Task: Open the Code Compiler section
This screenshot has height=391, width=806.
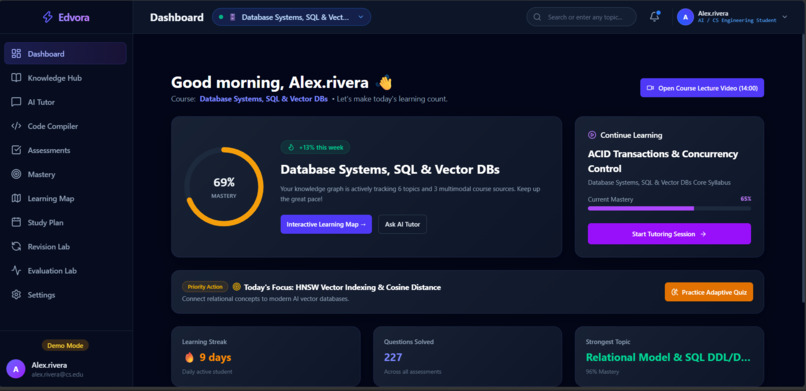Action: tap(65, 126)
